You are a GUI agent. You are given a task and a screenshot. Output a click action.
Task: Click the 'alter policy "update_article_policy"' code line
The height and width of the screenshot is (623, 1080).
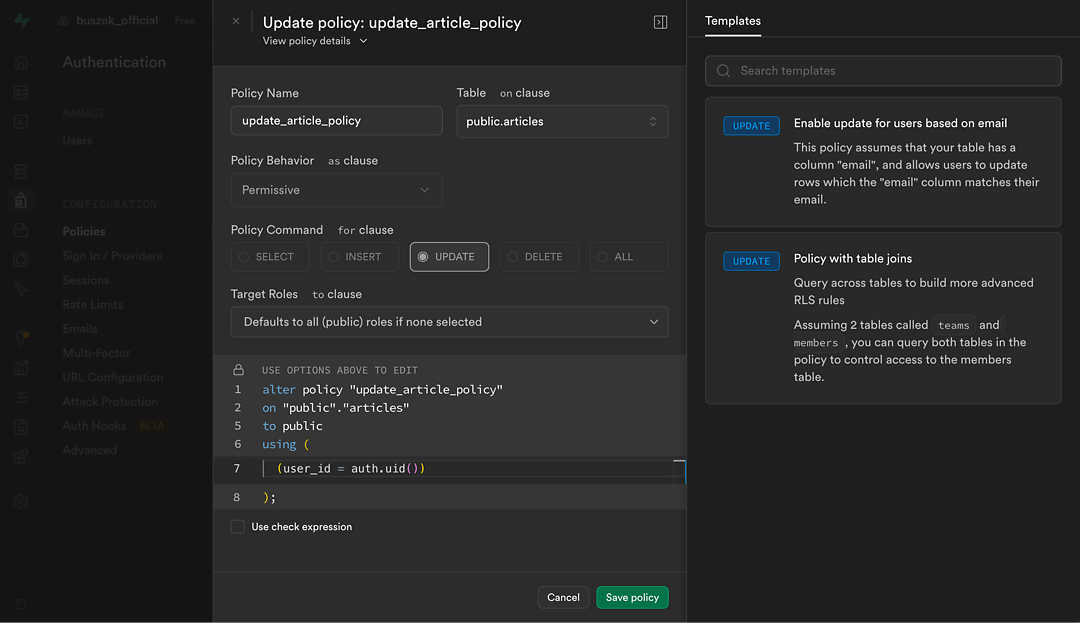click(x=382, y=390)
